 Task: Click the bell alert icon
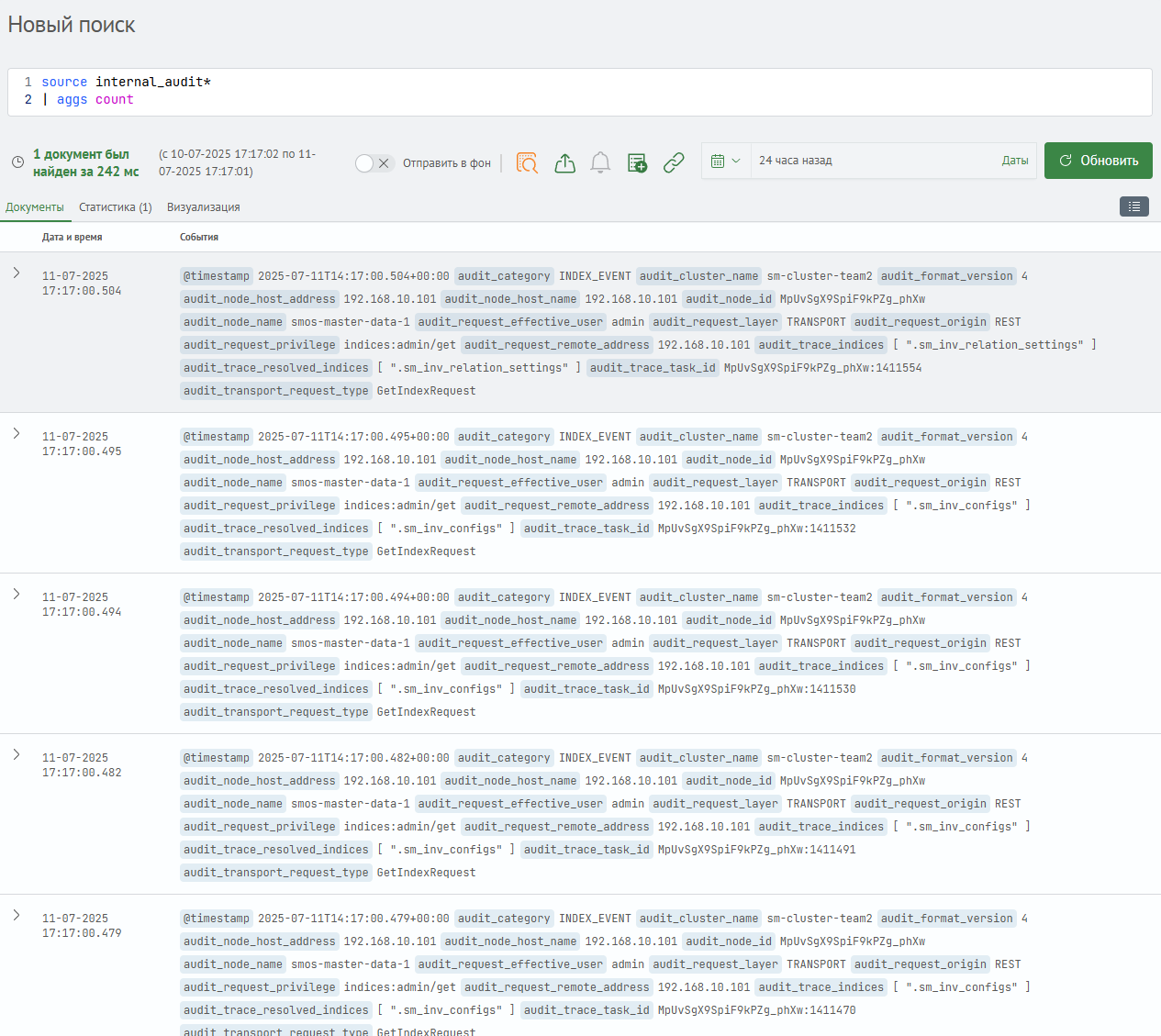tap(600, 163)
